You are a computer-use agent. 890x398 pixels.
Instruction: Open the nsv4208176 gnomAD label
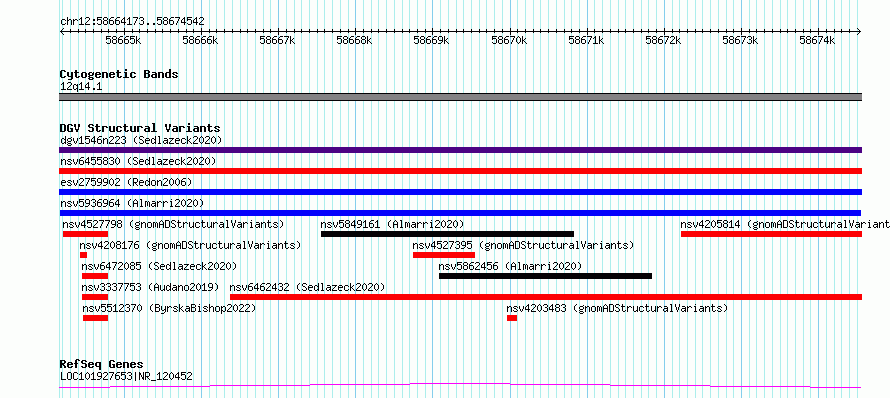point(190,245)
